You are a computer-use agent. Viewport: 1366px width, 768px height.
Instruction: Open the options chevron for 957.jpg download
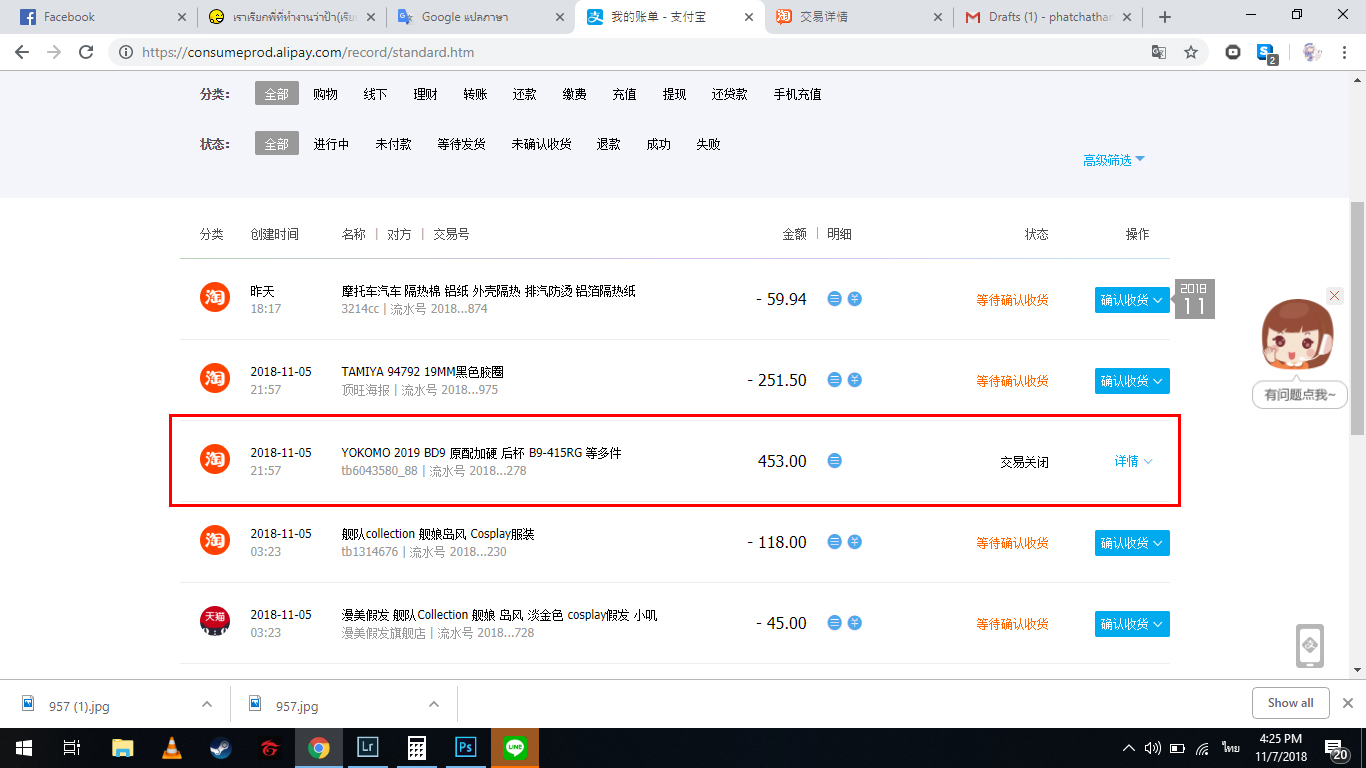point(434,704)
